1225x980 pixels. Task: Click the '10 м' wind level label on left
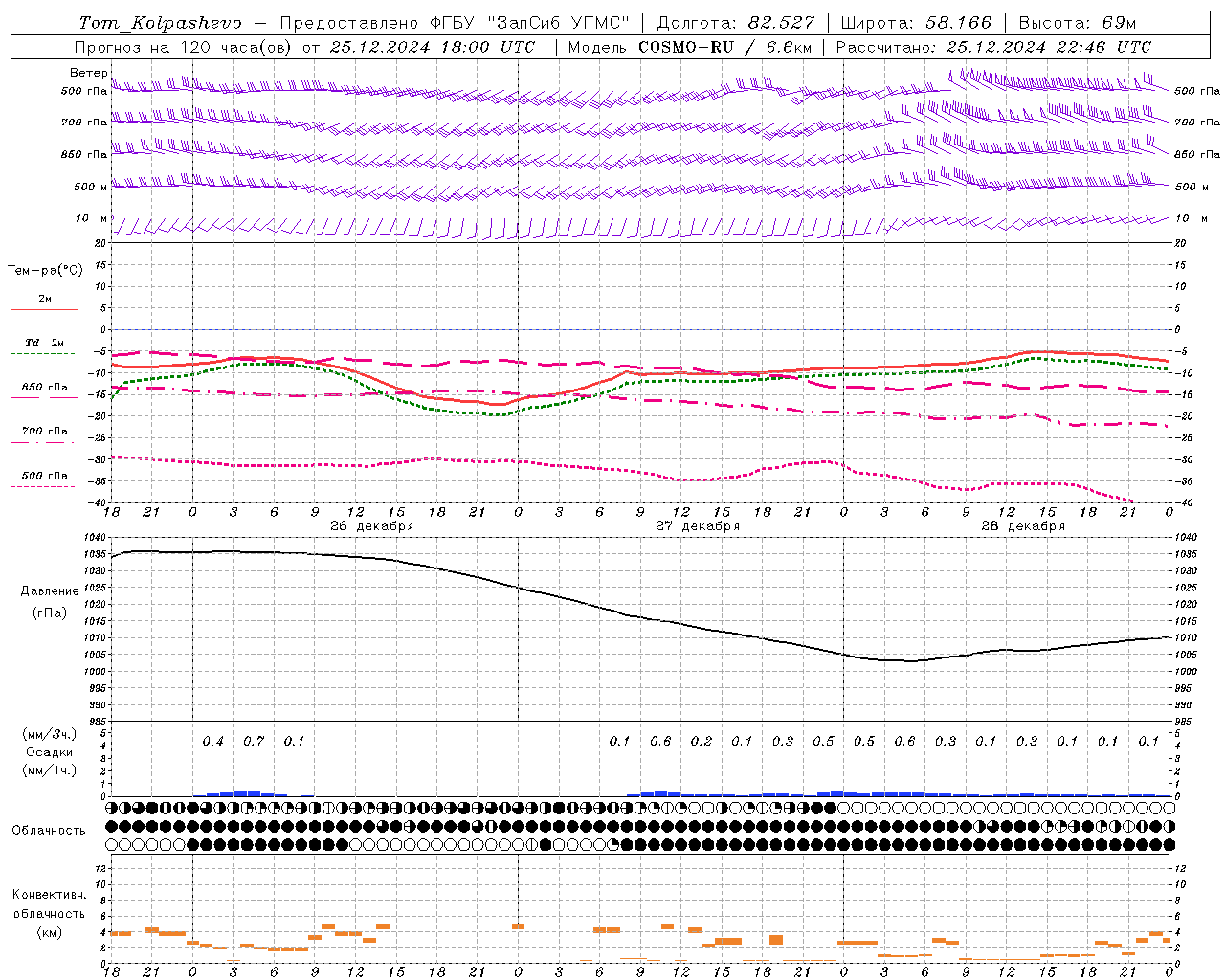click(92, 219)
